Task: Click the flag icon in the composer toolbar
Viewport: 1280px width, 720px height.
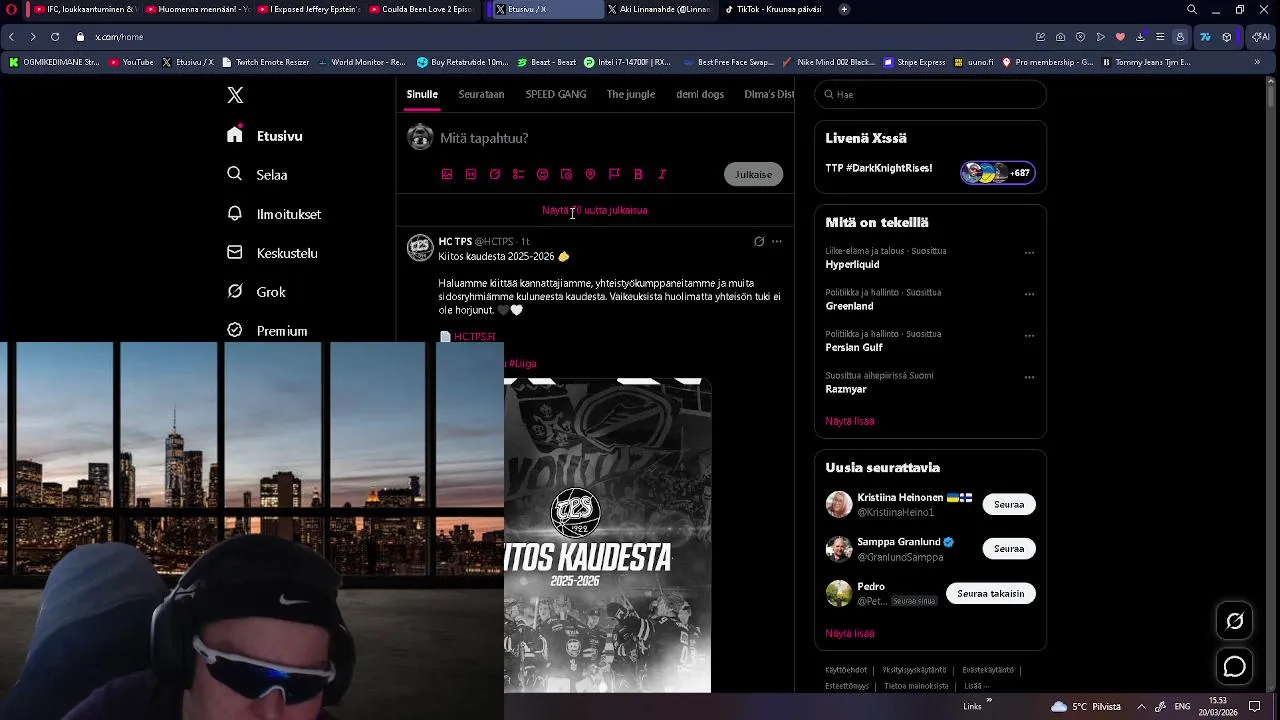Action: (614, 174)
